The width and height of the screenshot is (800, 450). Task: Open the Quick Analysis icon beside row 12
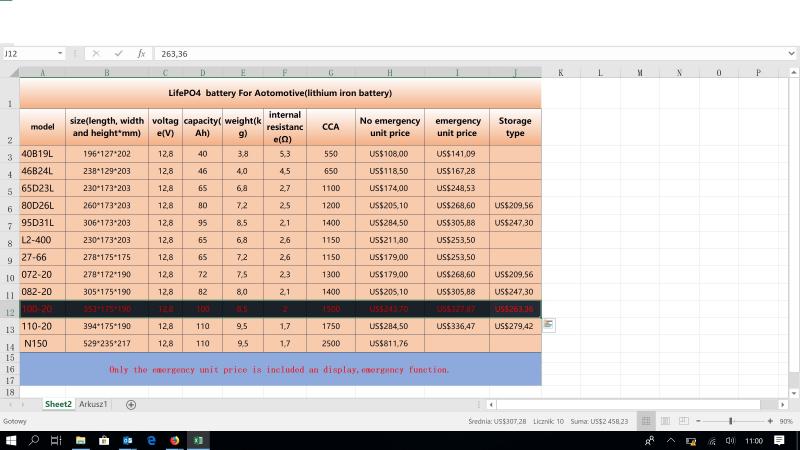point(549,325)
